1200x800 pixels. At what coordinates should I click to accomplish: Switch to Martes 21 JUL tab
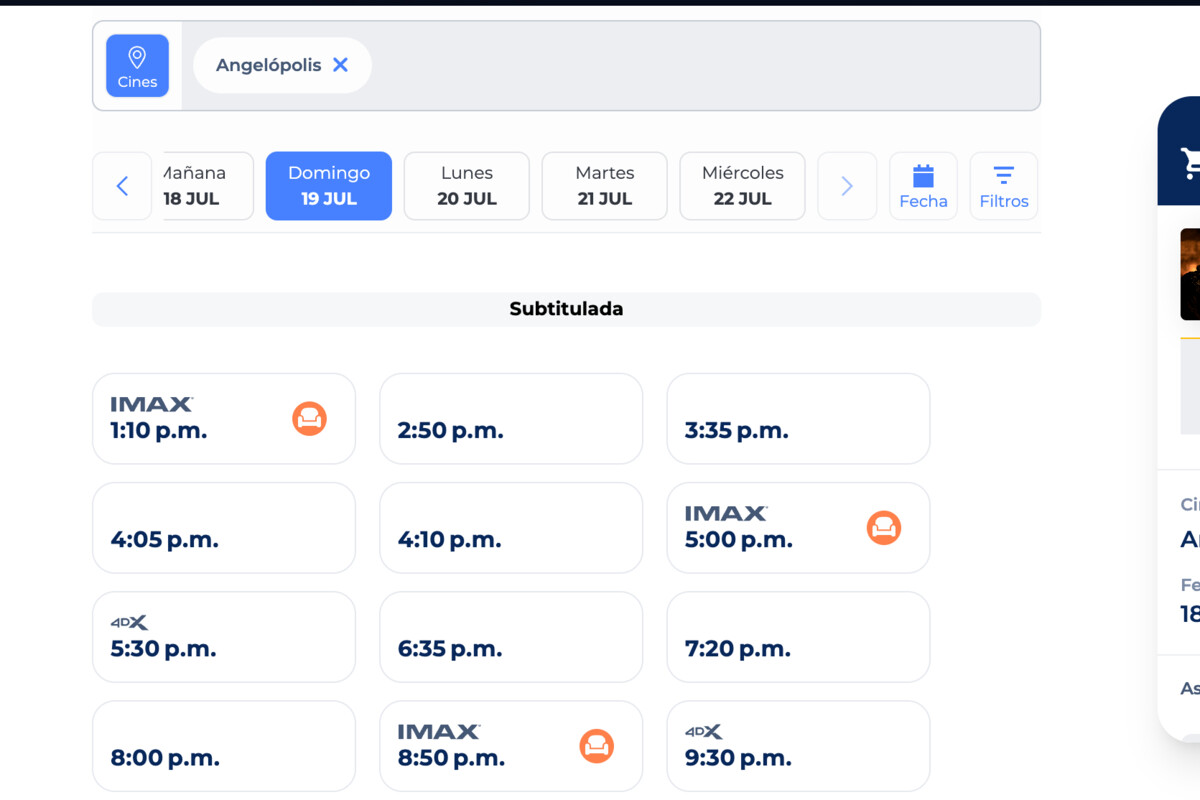(605, 186)
